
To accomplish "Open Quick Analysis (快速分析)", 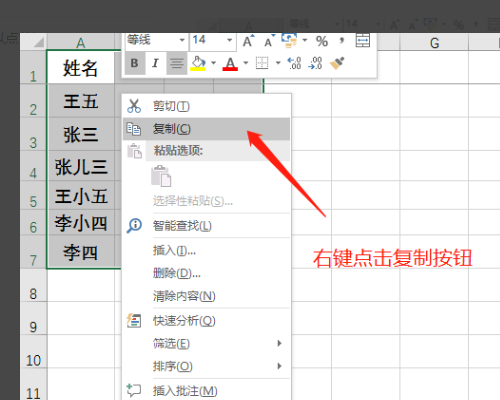I will tap(206, 321).
